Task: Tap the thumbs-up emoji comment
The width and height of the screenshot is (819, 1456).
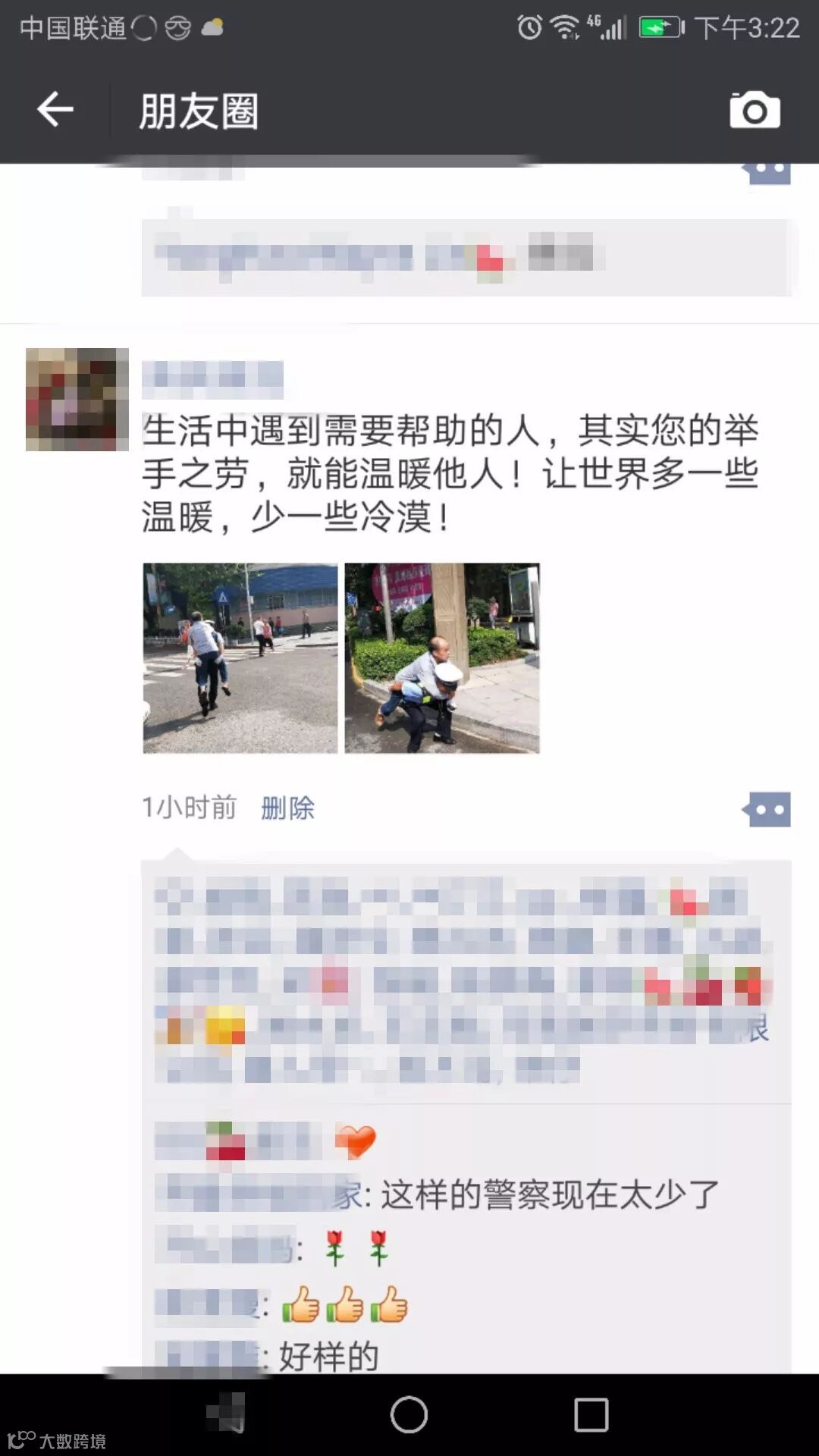Action: coord(345,1304)
